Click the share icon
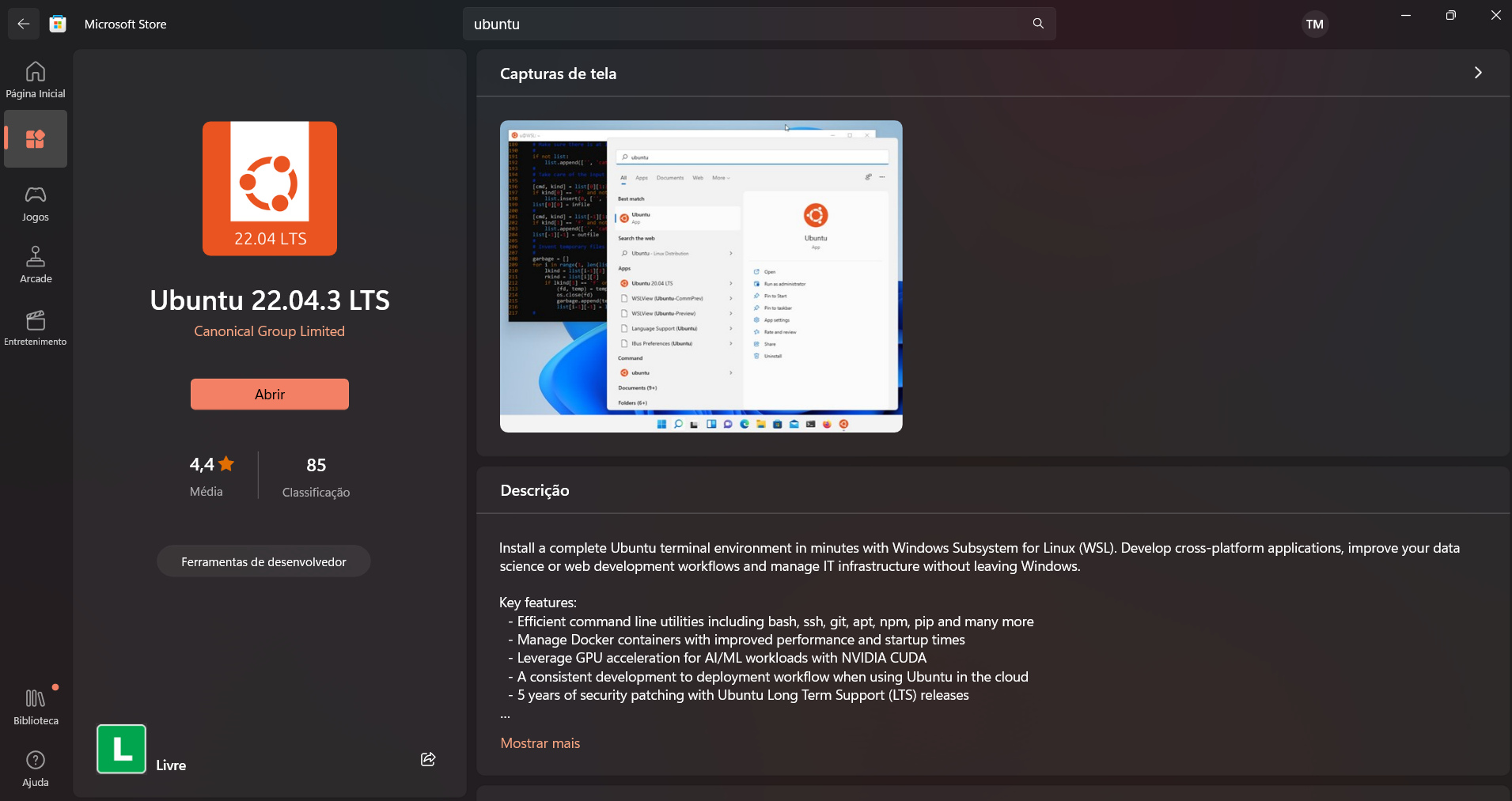This screenshot has height=801, width=1512. click(428, 759)
